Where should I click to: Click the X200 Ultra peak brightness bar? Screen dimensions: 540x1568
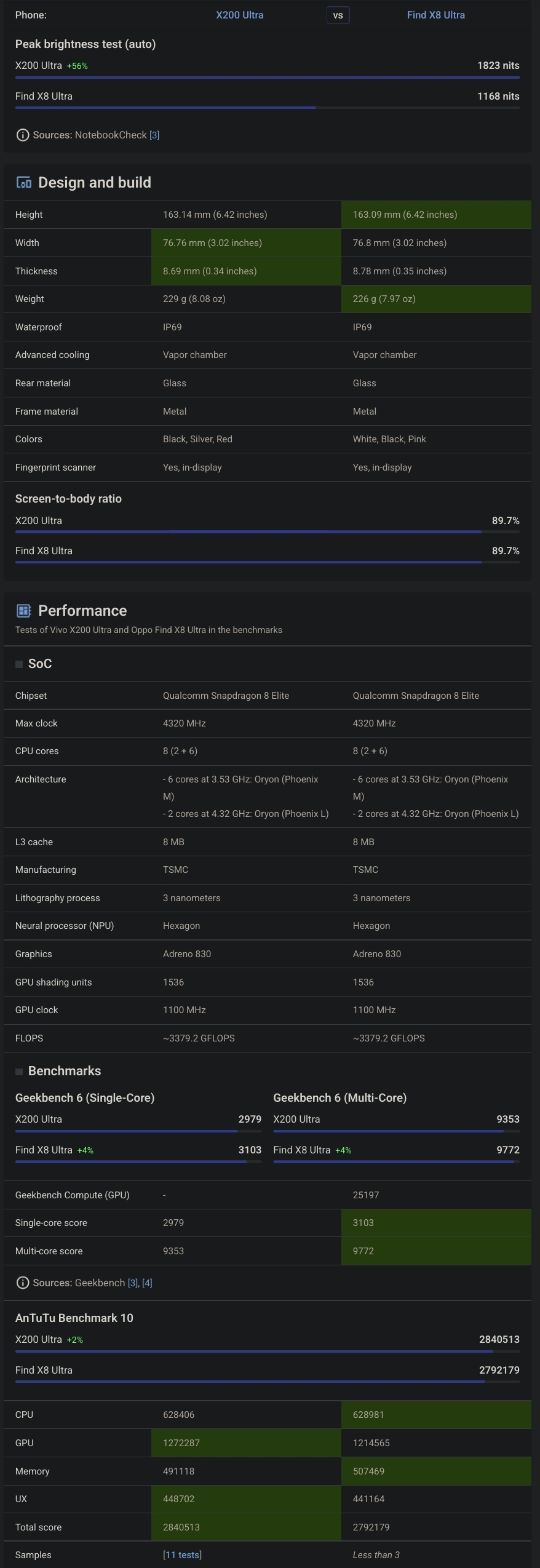[268, 78]
